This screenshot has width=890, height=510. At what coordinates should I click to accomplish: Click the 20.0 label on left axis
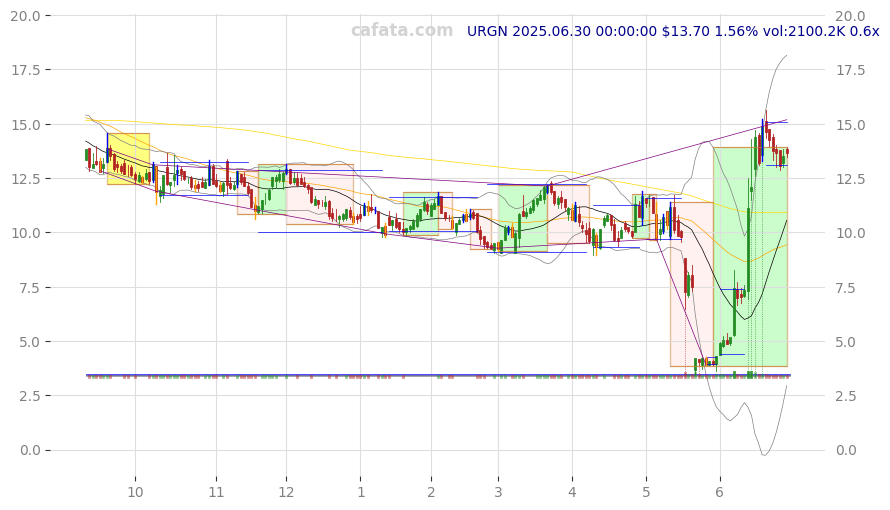26,16
